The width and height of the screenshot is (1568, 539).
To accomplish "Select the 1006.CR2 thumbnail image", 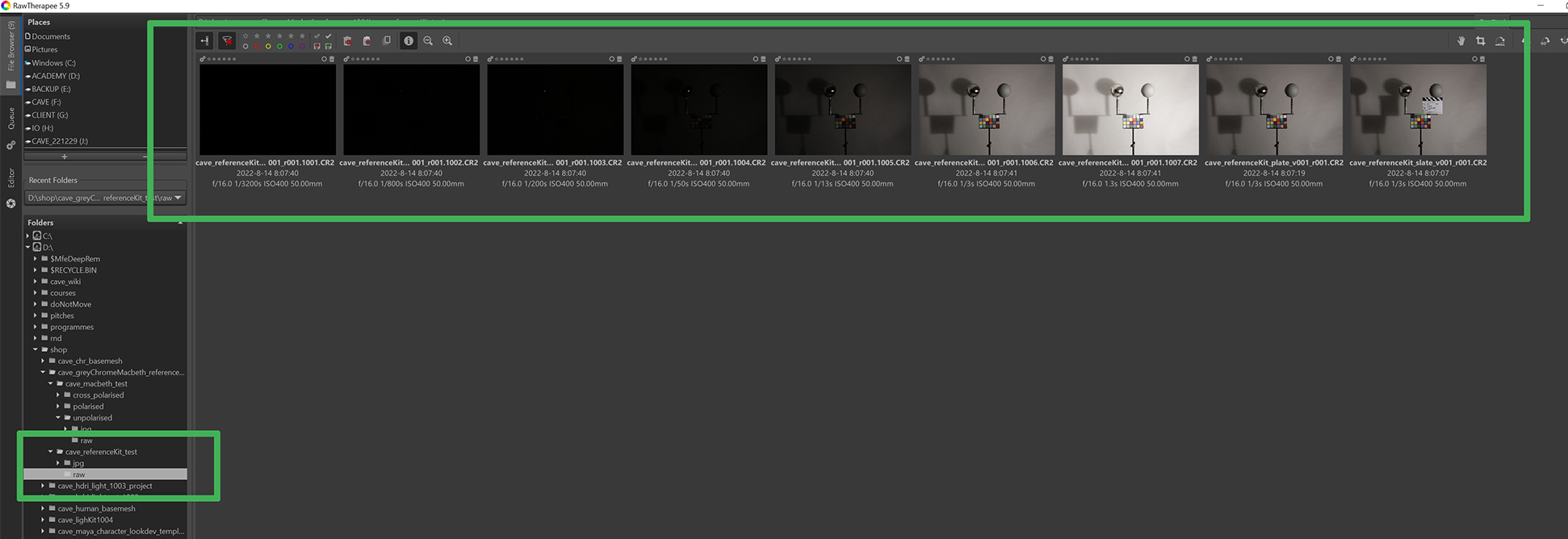I will coord(986,110).
